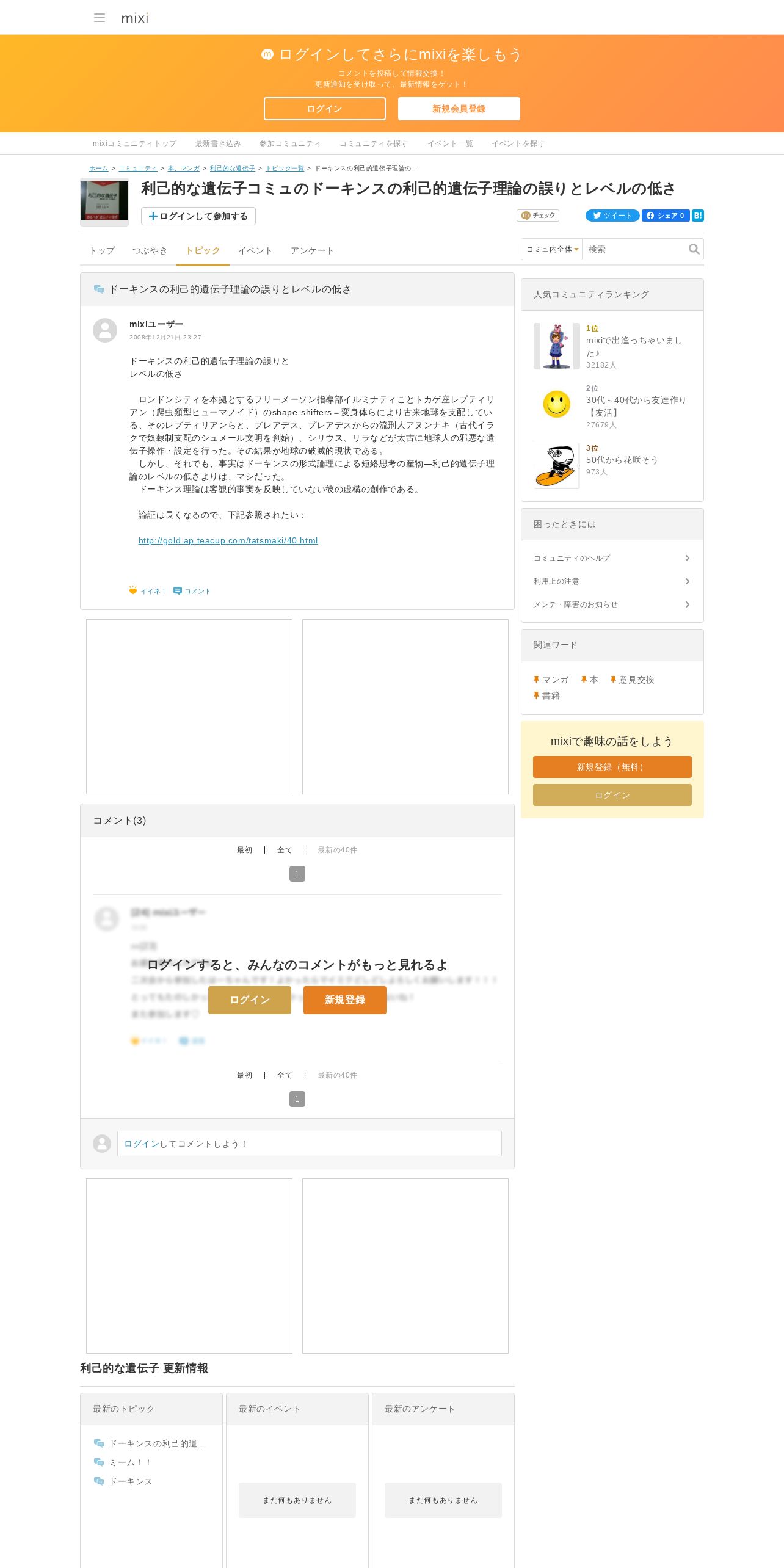The width and height of the screenshot is (784, 1568).
Task: Click the イイネ! like icon under post
Action: pyautogui.click(x=147, y=590)
